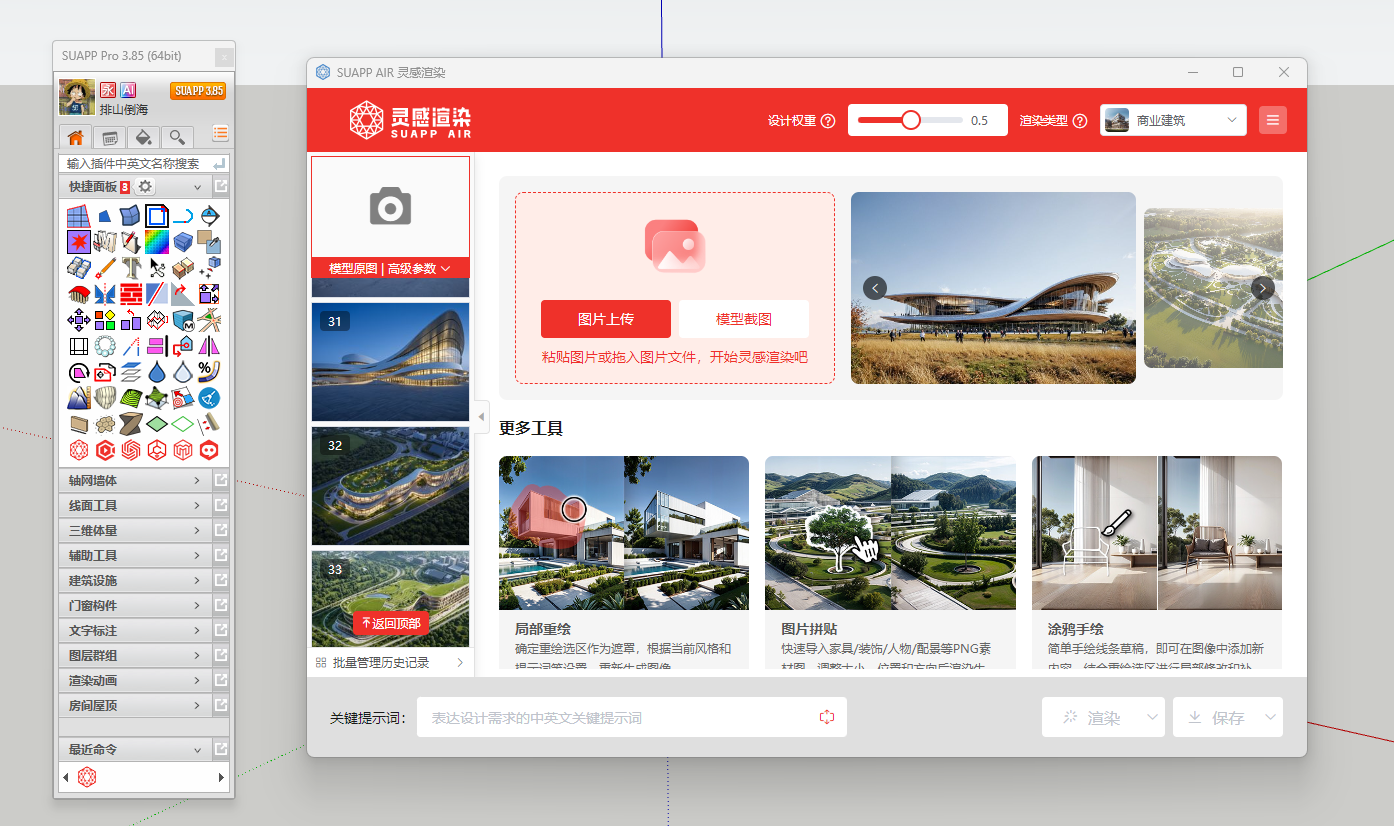The image size is (1394, 826).
Task: Click help icon next to 设计权重
Action: tap(828, 121)
